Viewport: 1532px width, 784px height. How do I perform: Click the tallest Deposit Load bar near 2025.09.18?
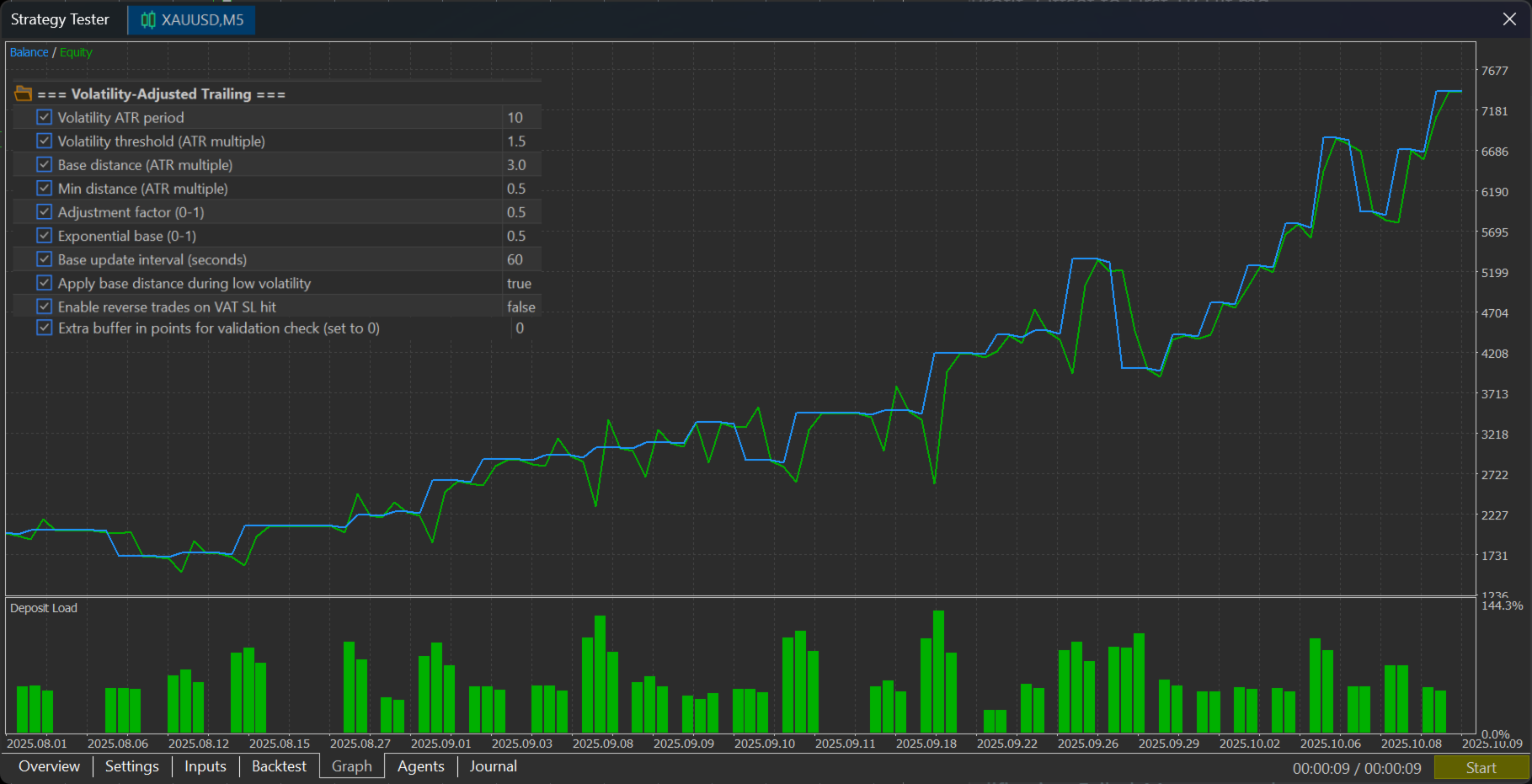click(x=938, y=671)
